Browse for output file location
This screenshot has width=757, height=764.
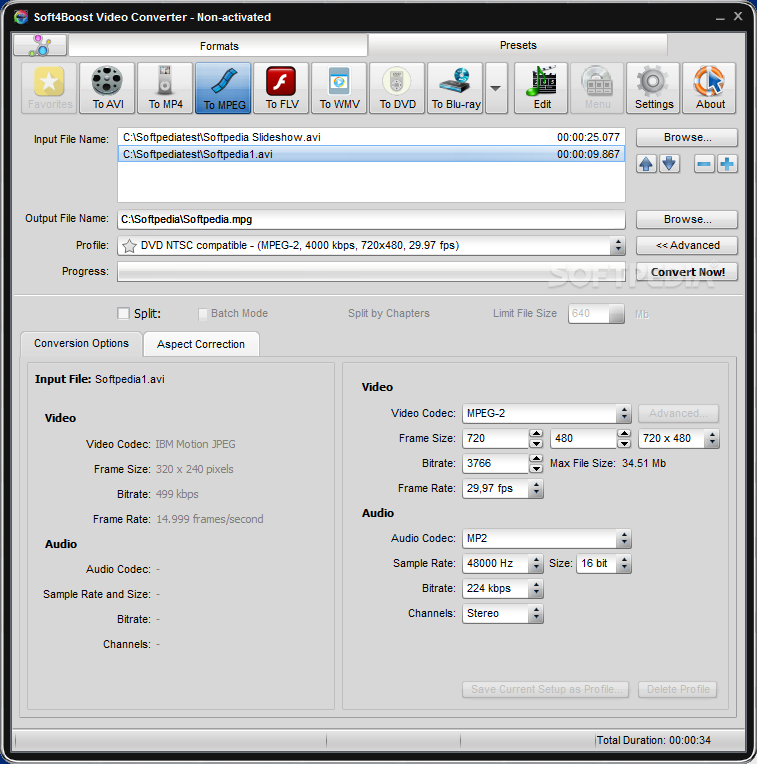pyautogui.click(x=686, y=219)
